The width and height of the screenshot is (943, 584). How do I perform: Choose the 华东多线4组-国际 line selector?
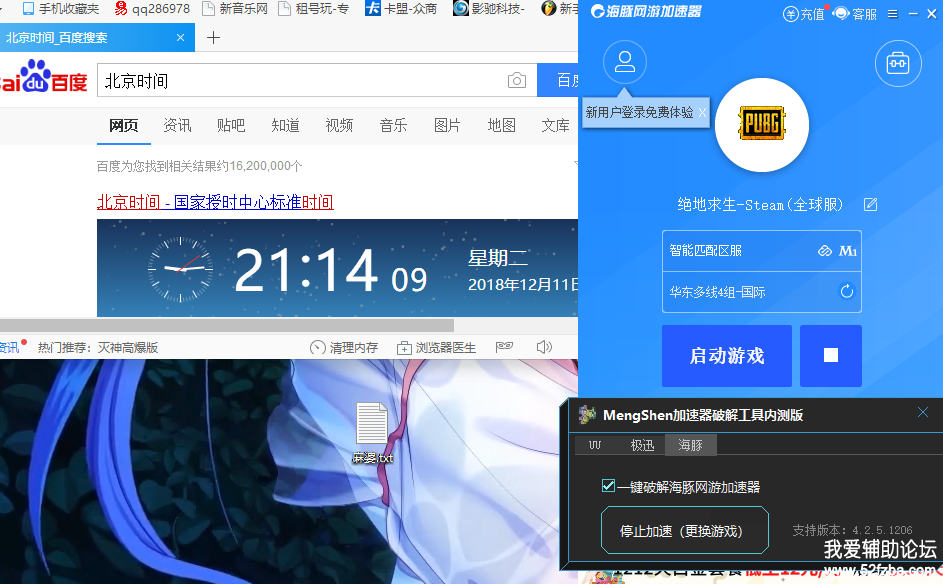pyautogui.click(x=761, y=292)
